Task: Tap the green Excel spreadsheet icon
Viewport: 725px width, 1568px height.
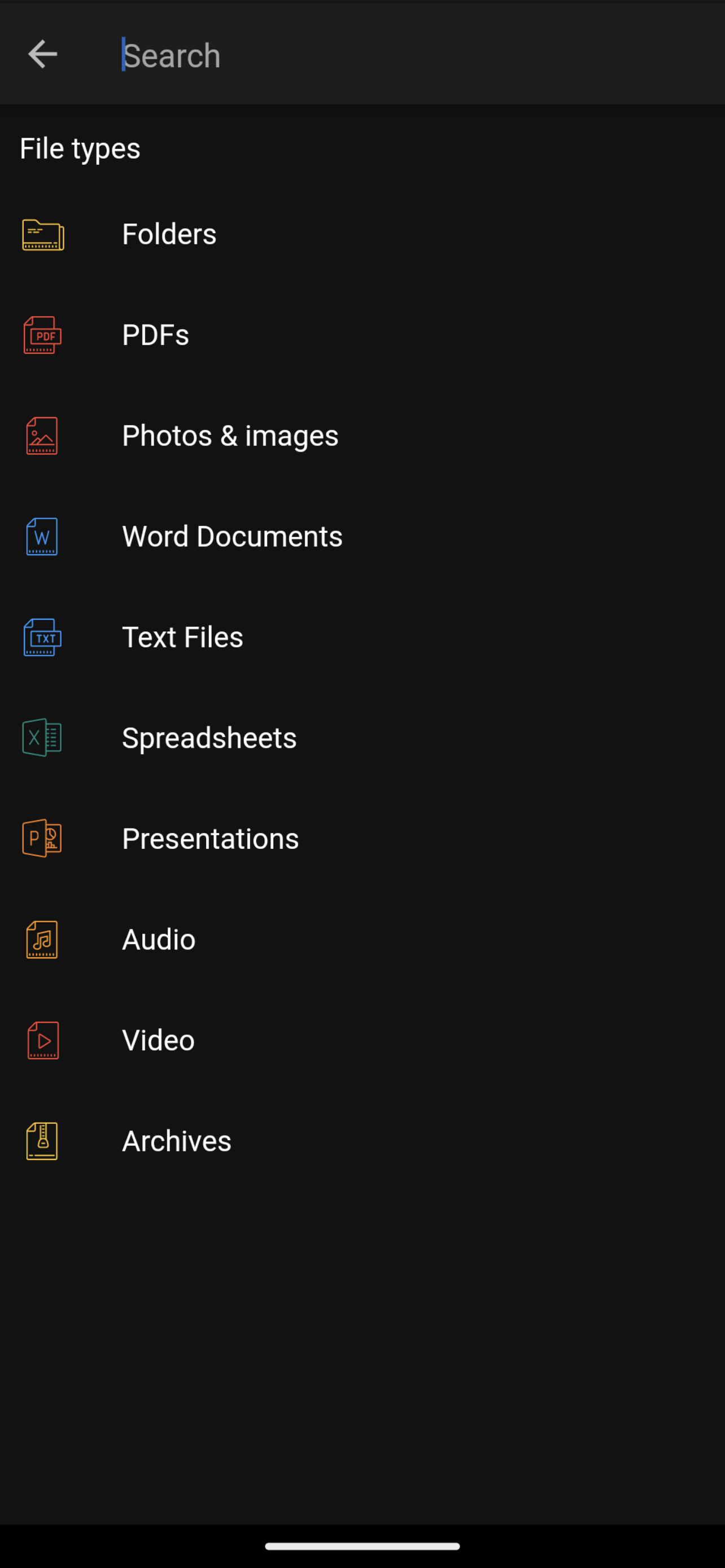Action: [x=42, y=738]
